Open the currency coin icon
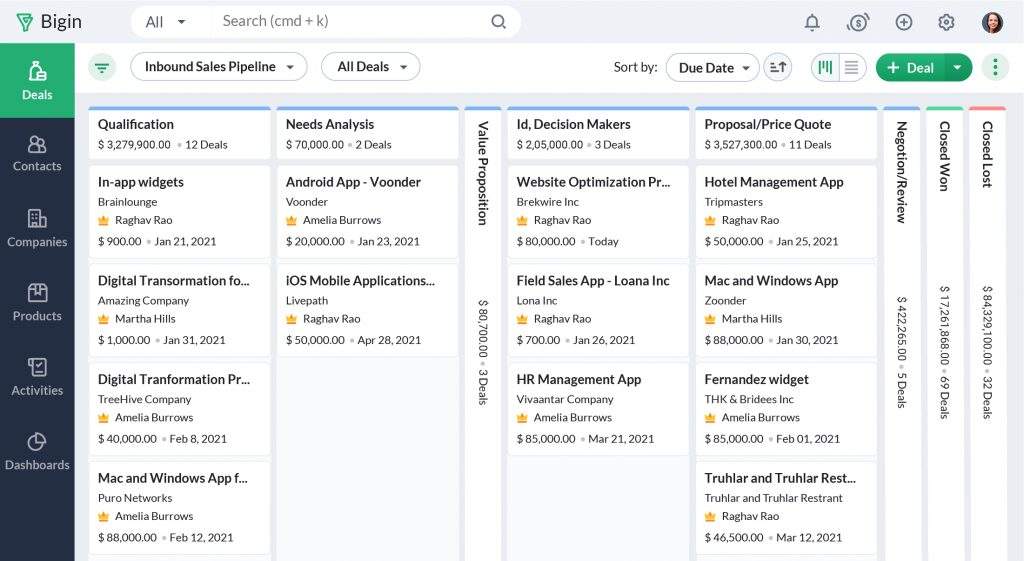Screen dimensions: 1024x561 (857, 22)
